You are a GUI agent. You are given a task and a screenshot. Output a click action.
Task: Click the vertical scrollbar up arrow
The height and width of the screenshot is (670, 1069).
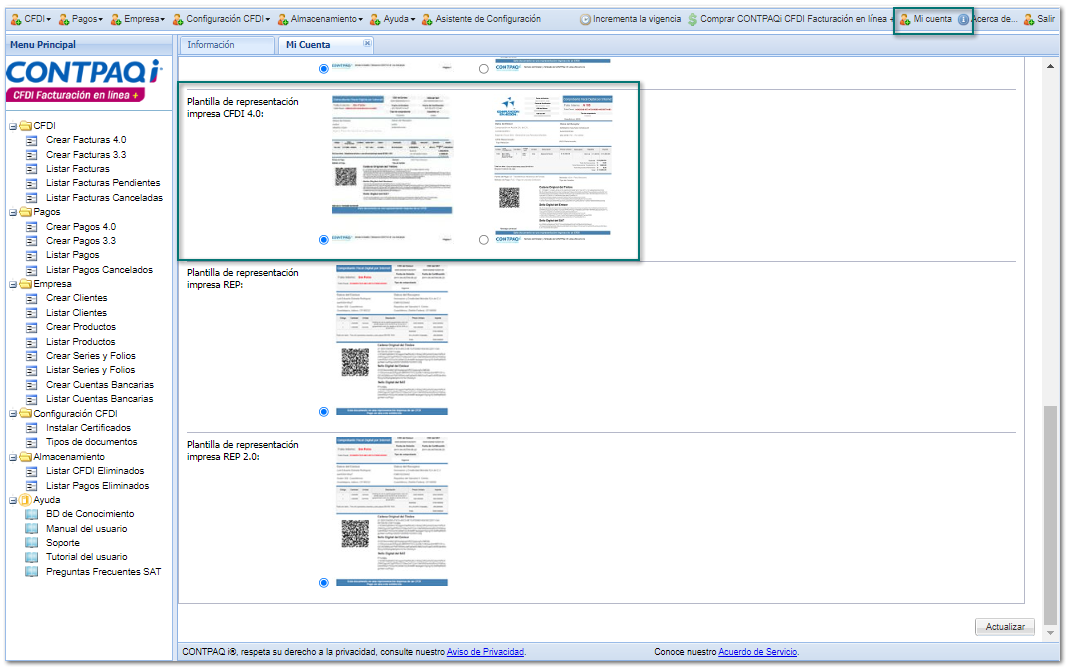pos(1051,66)
